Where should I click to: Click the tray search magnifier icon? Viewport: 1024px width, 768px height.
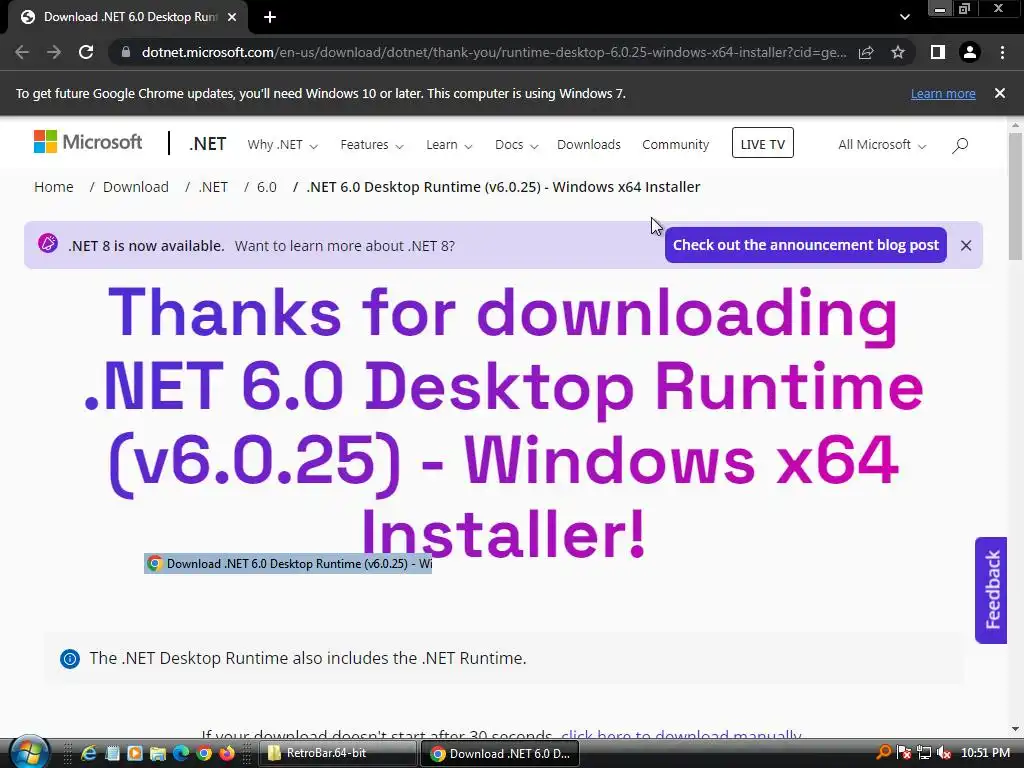(884, 753)
